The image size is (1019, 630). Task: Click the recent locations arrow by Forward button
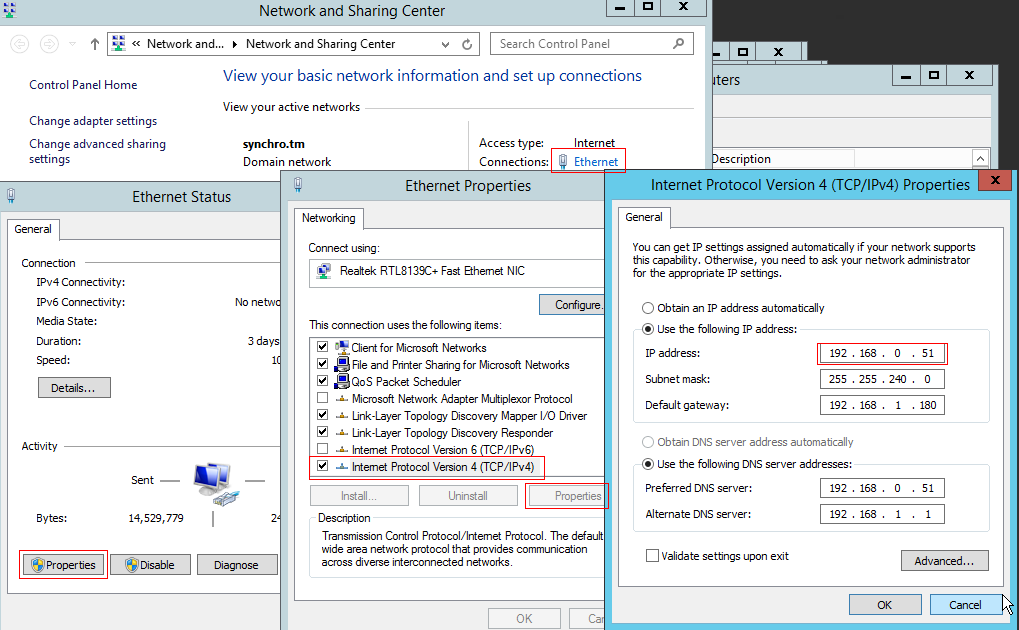72,44
